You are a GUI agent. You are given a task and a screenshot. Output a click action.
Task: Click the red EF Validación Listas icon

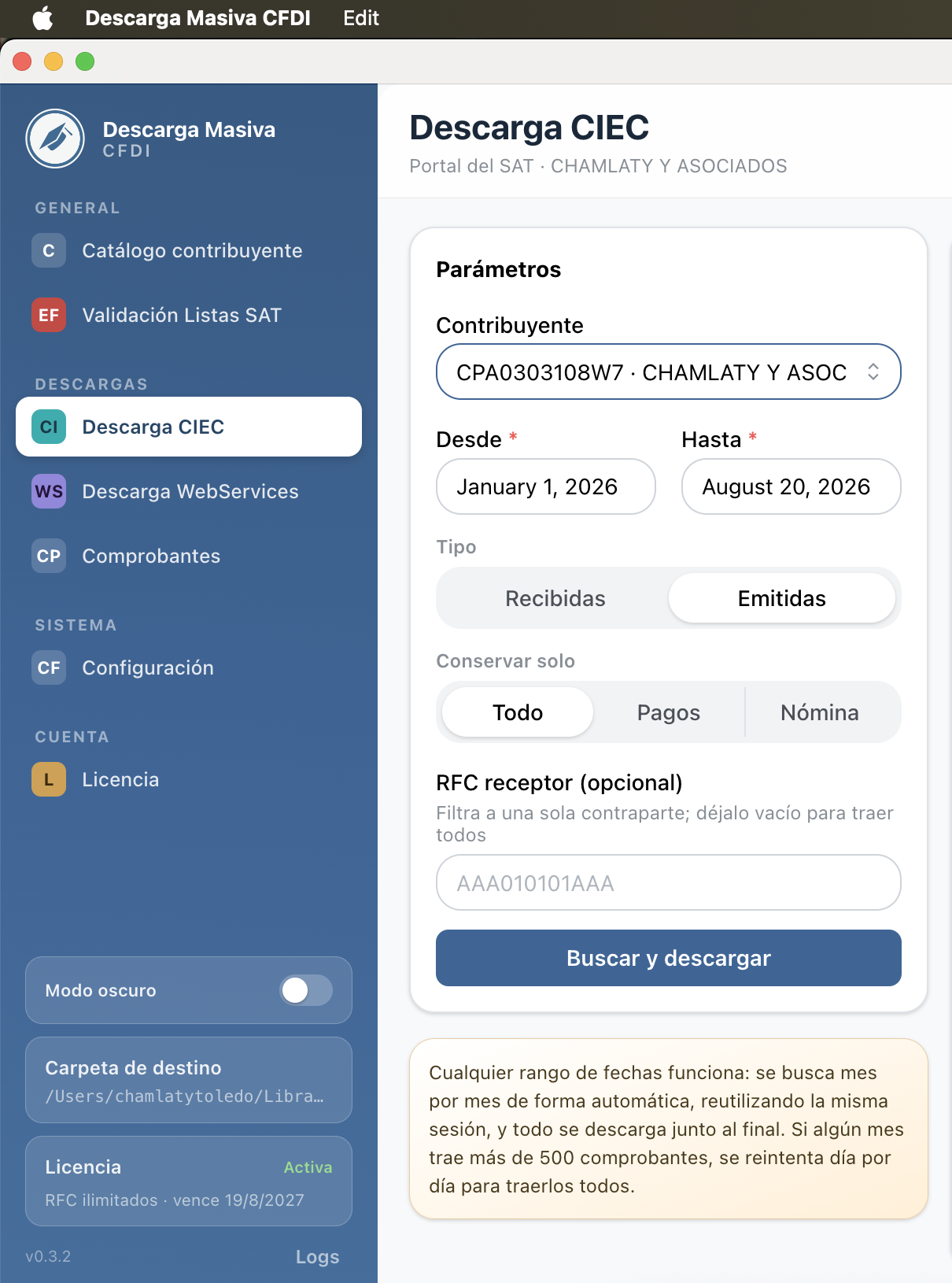click(x=49, y=315)
